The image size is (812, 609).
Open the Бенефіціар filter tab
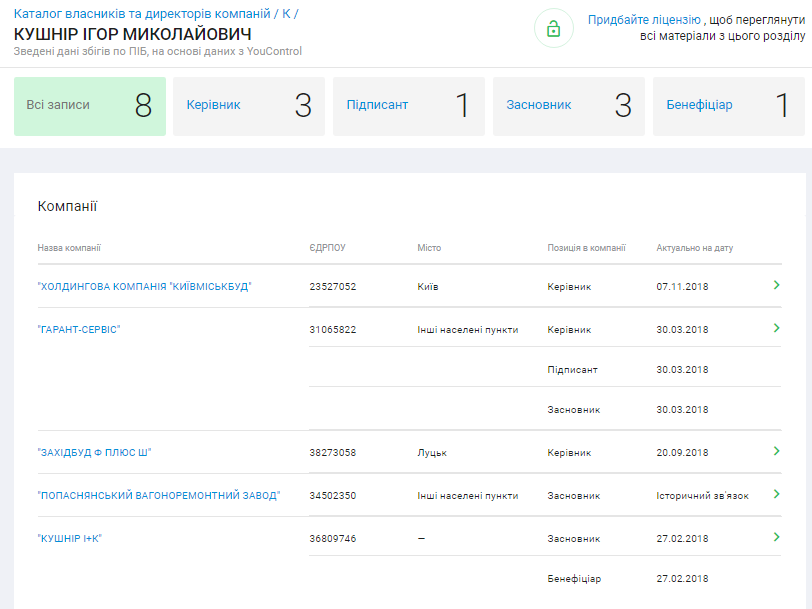[728, 105]
